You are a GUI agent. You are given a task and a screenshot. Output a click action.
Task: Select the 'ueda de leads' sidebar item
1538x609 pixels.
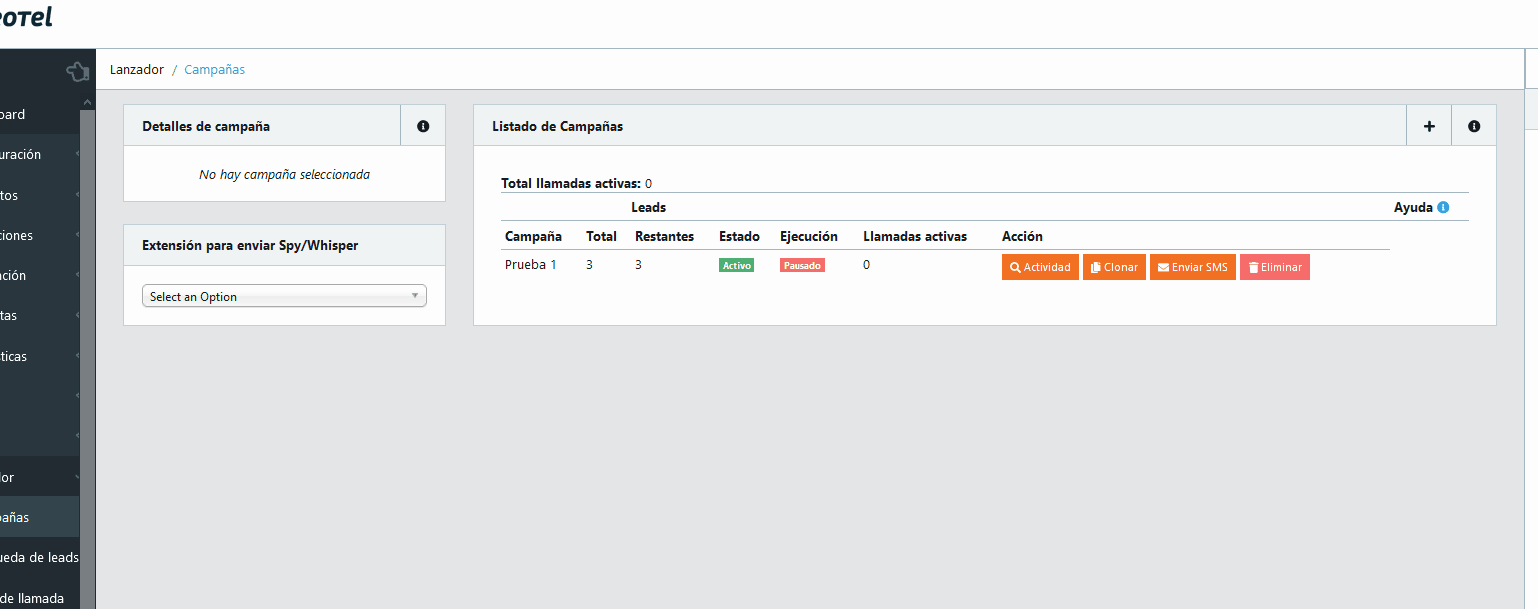40,558
